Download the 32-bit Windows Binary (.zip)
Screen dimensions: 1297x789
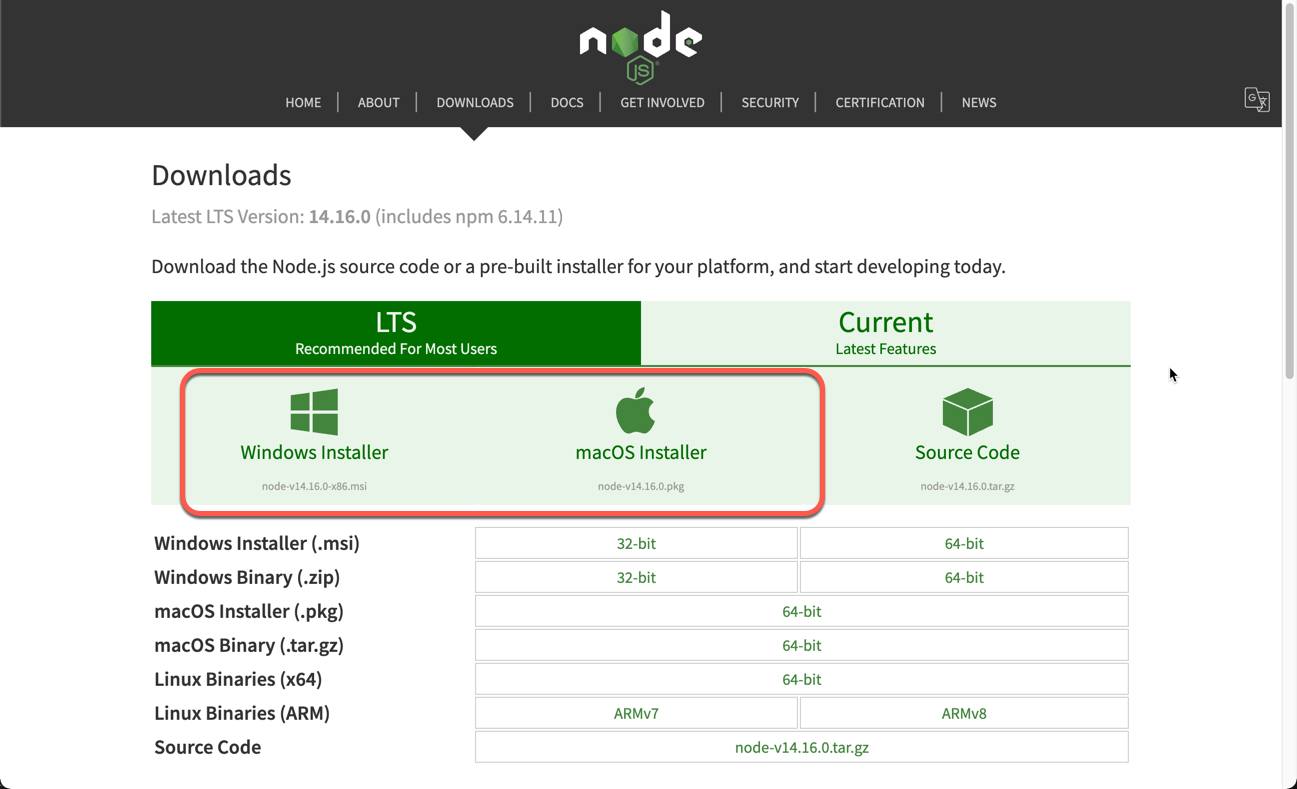point(636,577)
